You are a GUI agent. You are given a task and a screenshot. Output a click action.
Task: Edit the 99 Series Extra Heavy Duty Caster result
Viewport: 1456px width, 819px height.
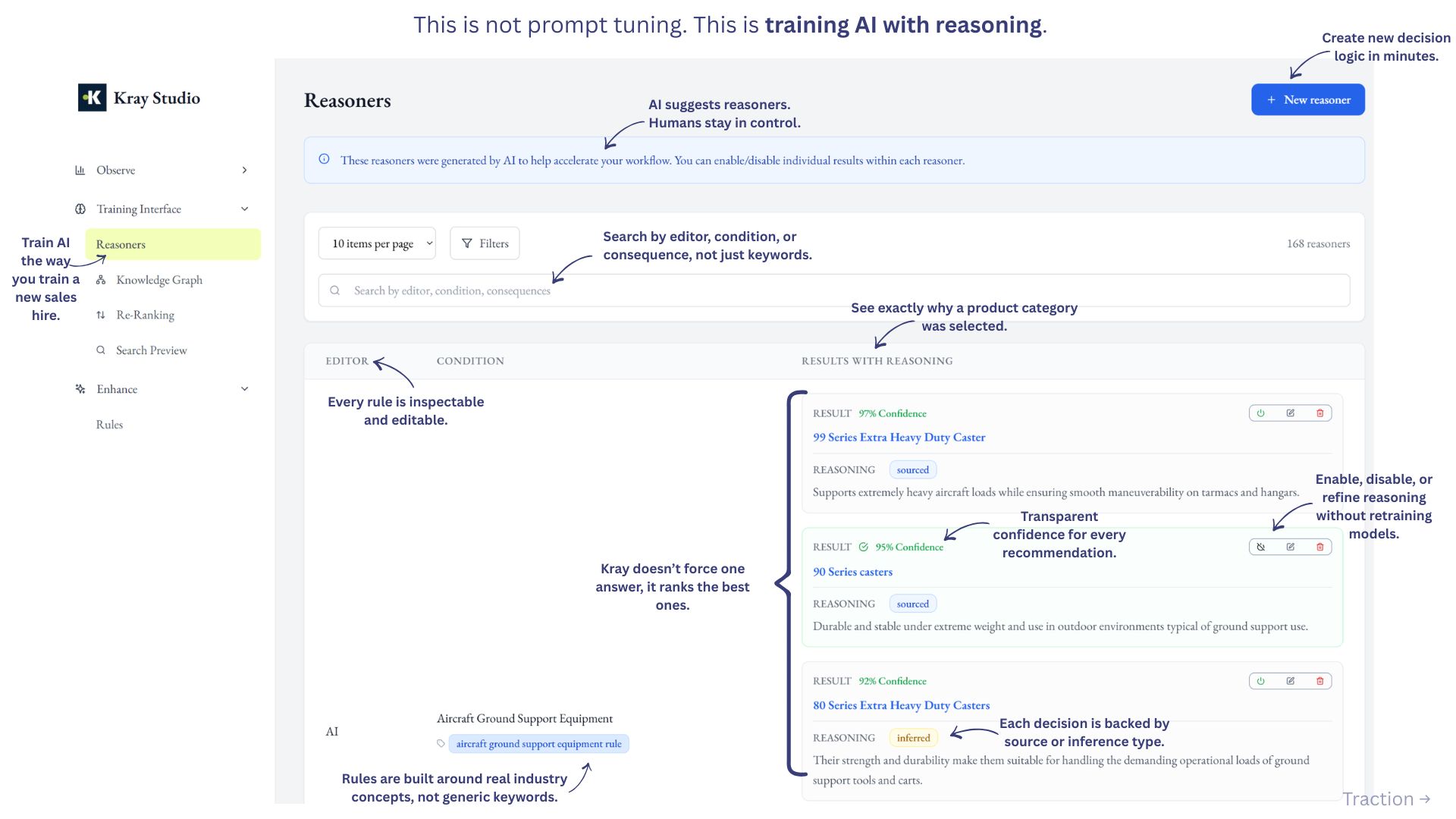click(1290, 413)
